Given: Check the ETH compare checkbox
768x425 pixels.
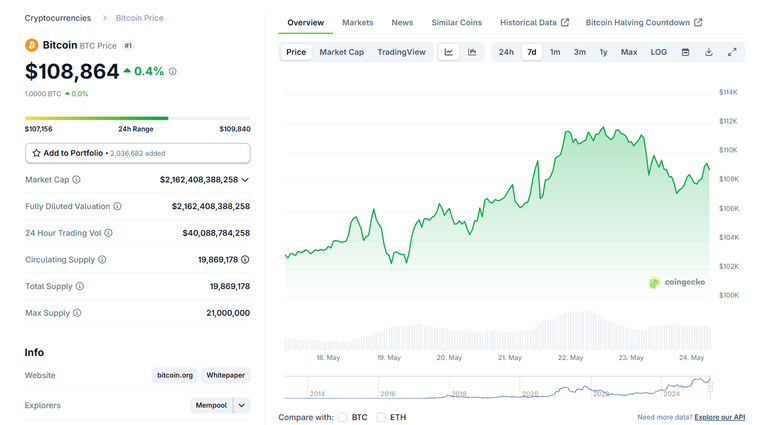Looking at the screenshot, I should (x=381, y=417).
